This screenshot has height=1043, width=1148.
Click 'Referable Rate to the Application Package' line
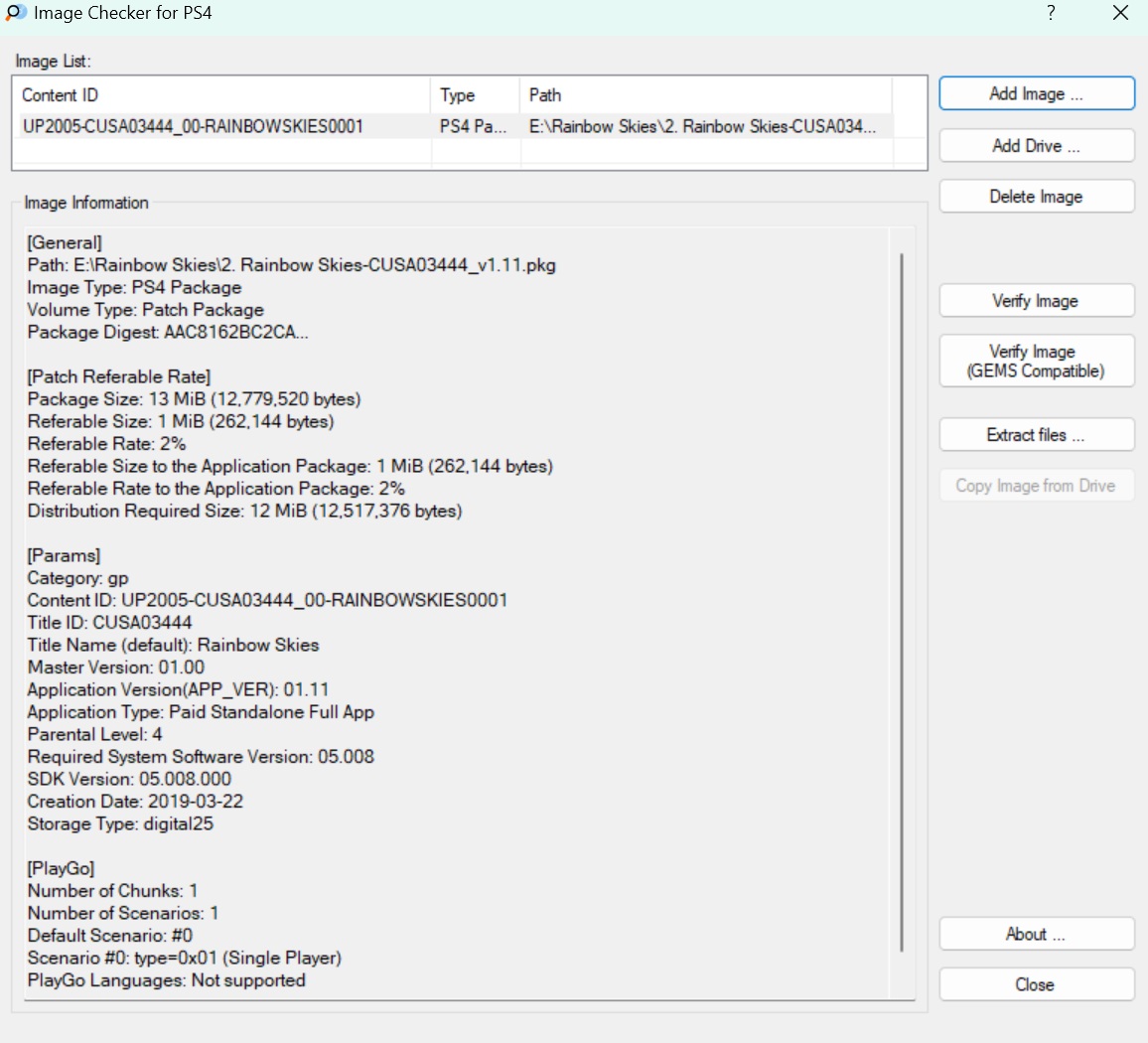(215, 489)
